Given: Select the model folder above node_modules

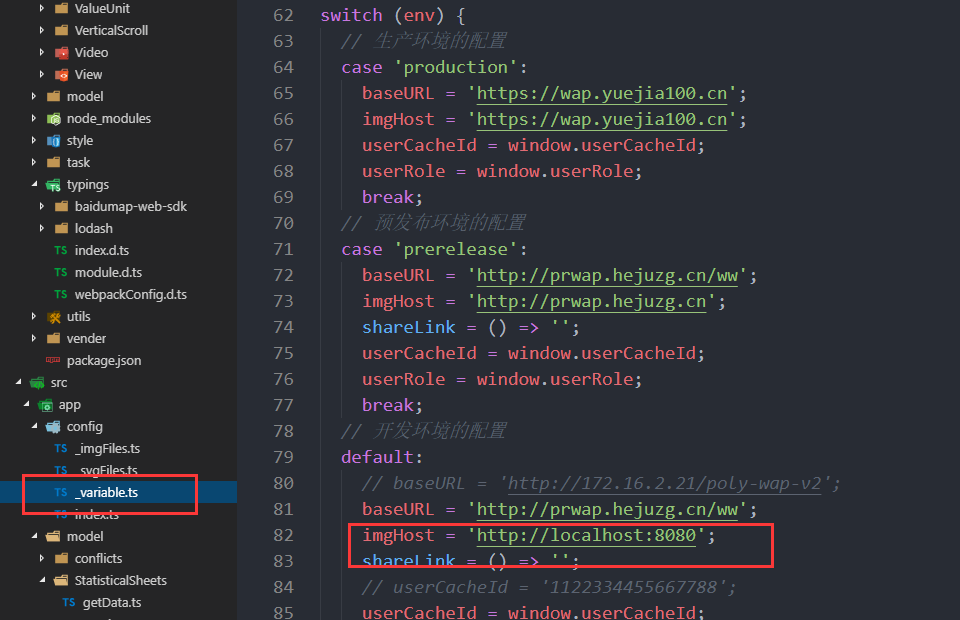Looking at the screenshot, I should point(85,97).
